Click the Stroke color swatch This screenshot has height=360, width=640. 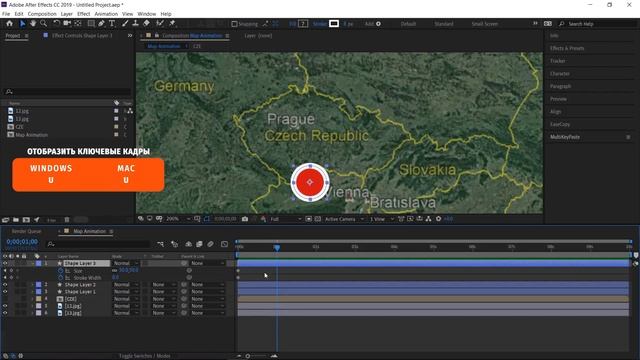[x=334, y=24]
